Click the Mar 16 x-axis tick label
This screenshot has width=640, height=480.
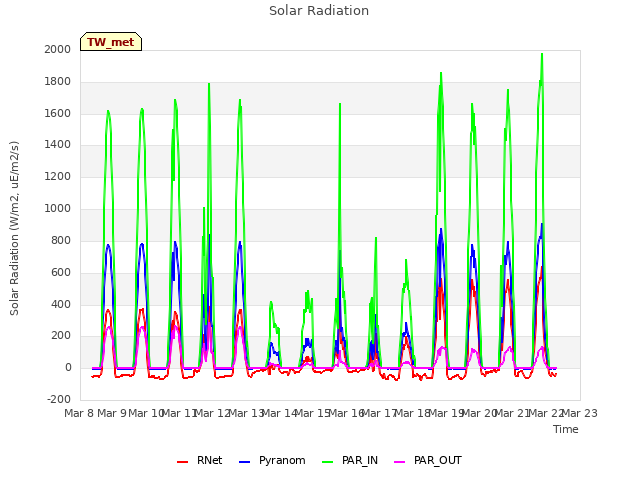347,413
